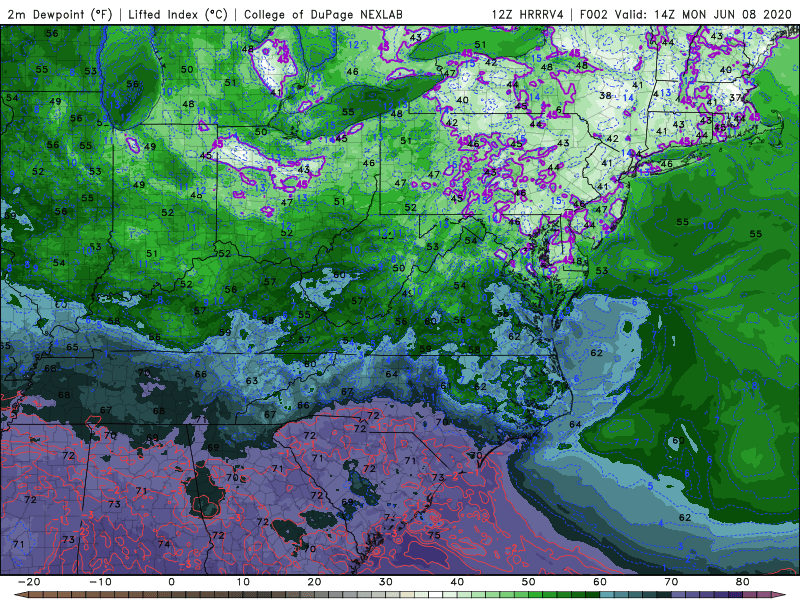Click the 0 label on the color scale
Screen dimensions: 800x600
[x=171, y=582]
